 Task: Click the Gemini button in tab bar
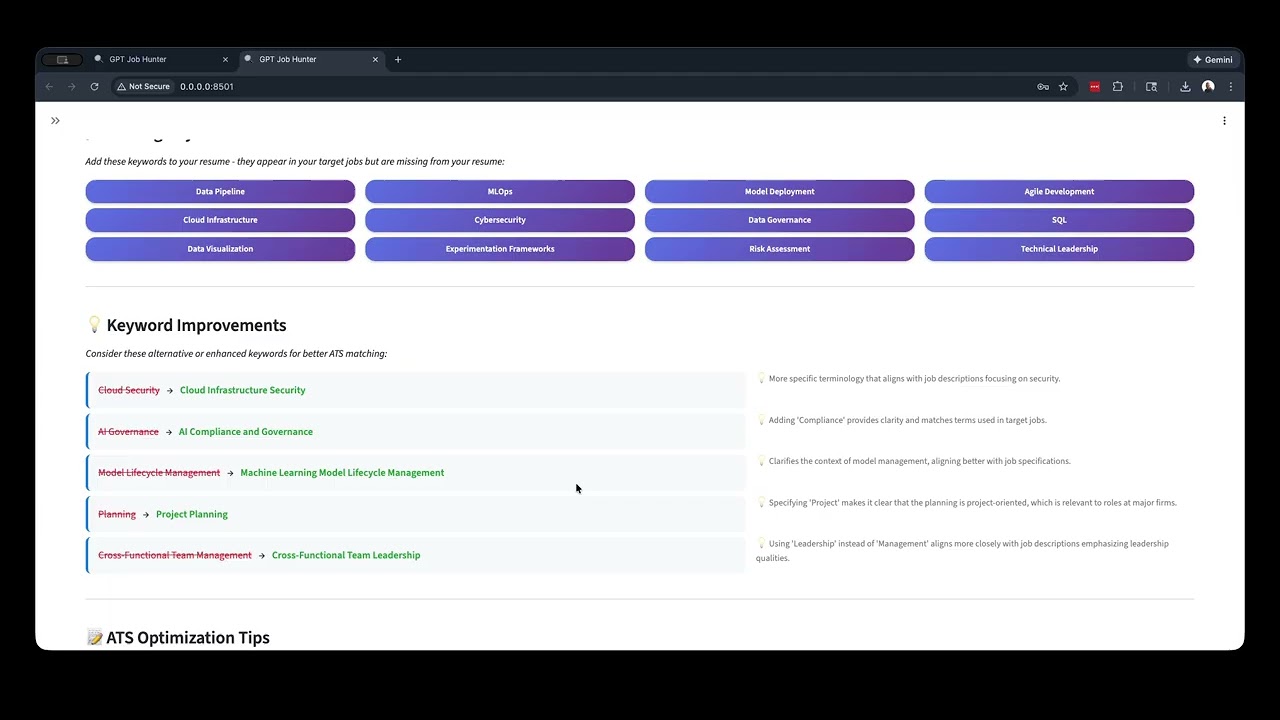point(1213,59)
